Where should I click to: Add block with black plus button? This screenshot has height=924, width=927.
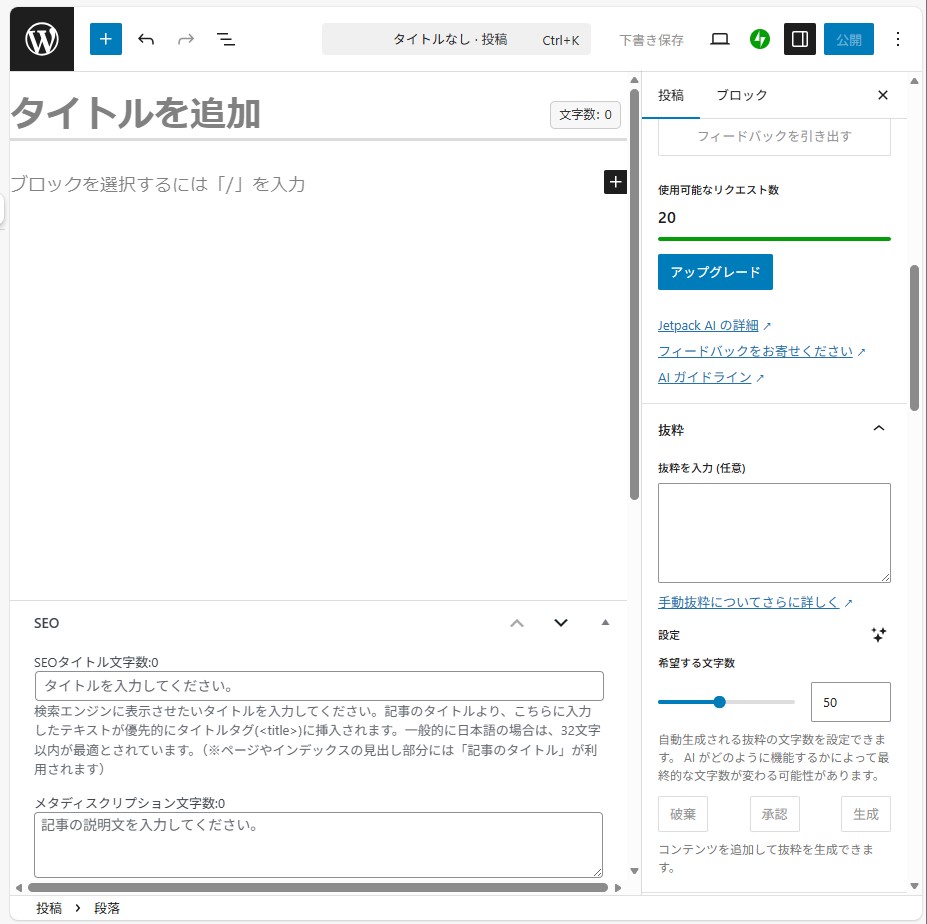pos(615,182)
